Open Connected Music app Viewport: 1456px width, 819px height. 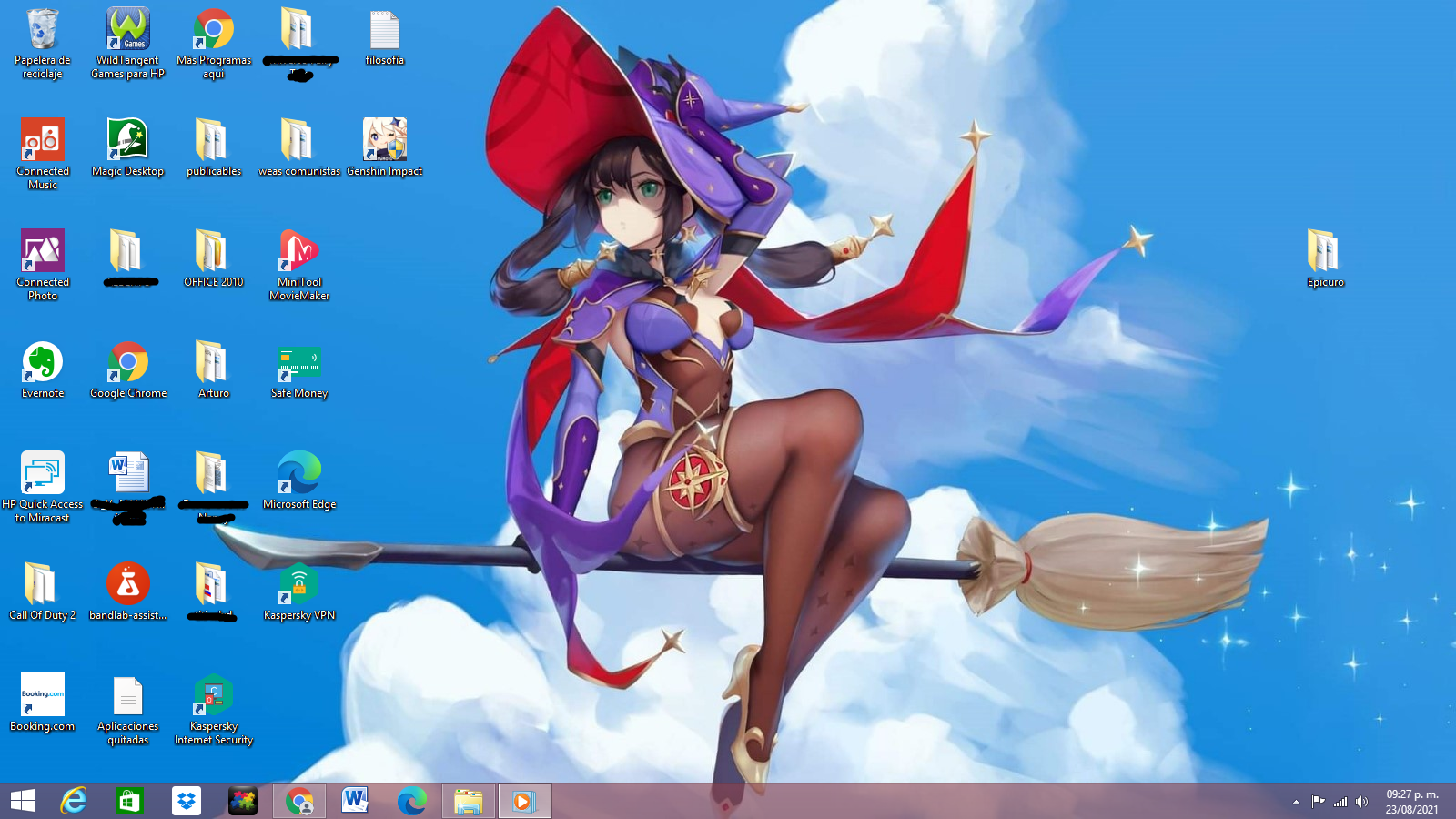[x=42, y=154]
